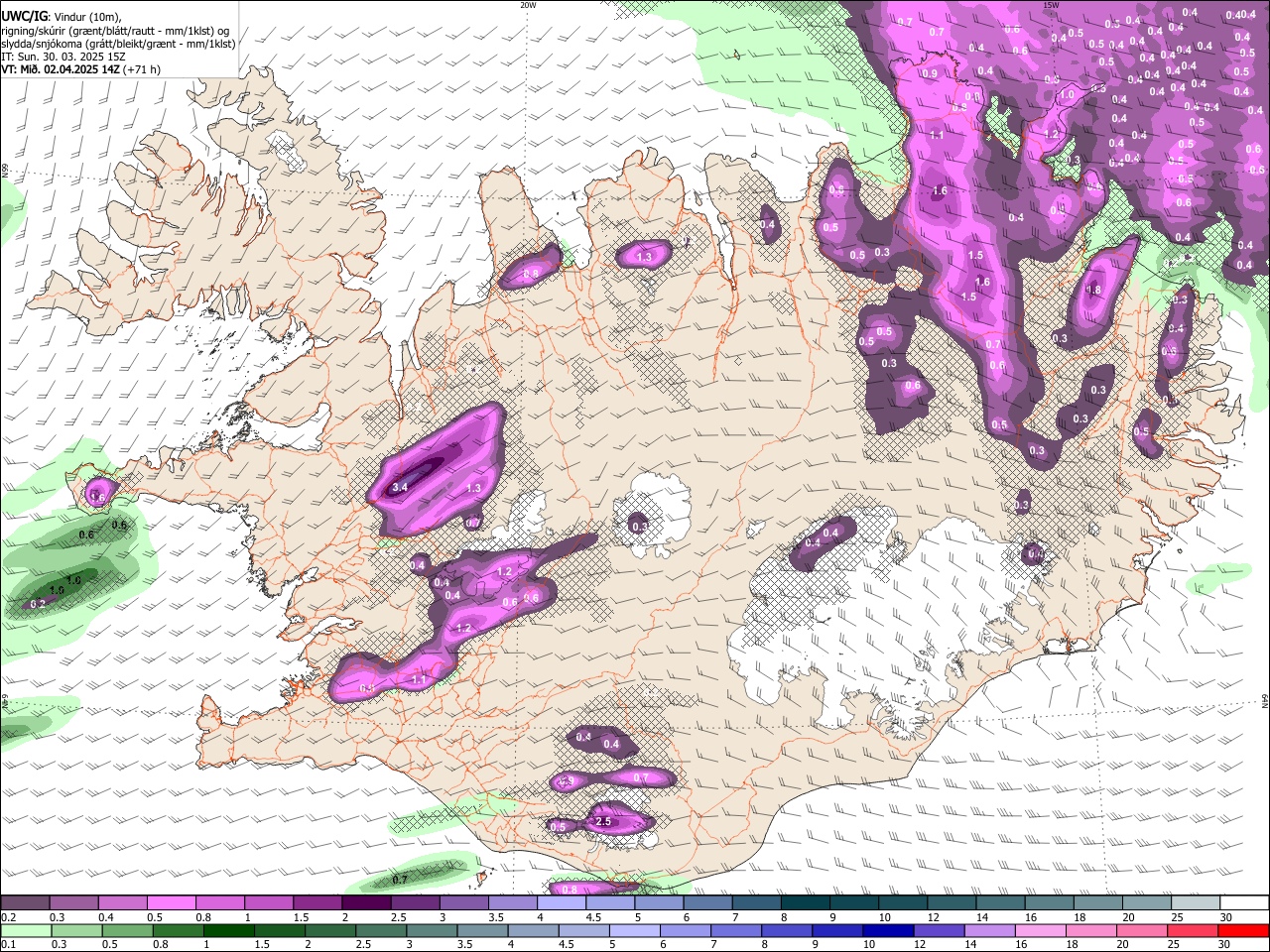Click the snow legend swatch starting at 1.5
Image resolution: width=1270 pixels, height=952 pixels.
[x=317, y=903]
